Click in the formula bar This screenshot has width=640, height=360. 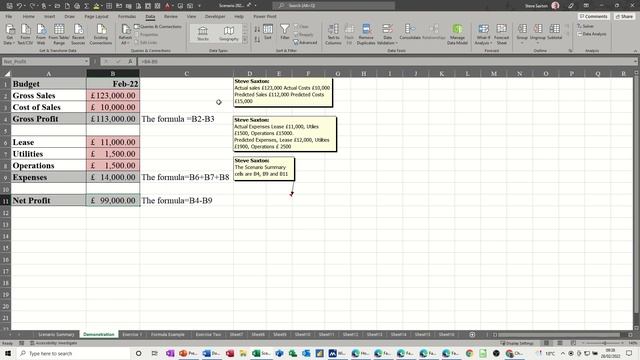point(387,61)
